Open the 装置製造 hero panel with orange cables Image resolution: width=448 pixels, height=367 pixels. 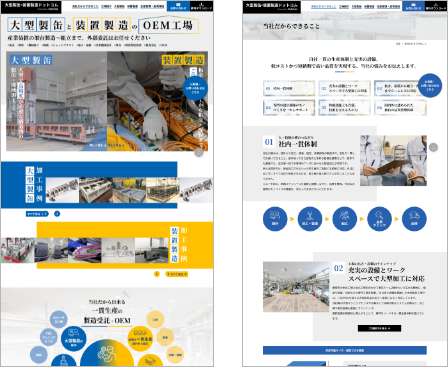point(157,101)
